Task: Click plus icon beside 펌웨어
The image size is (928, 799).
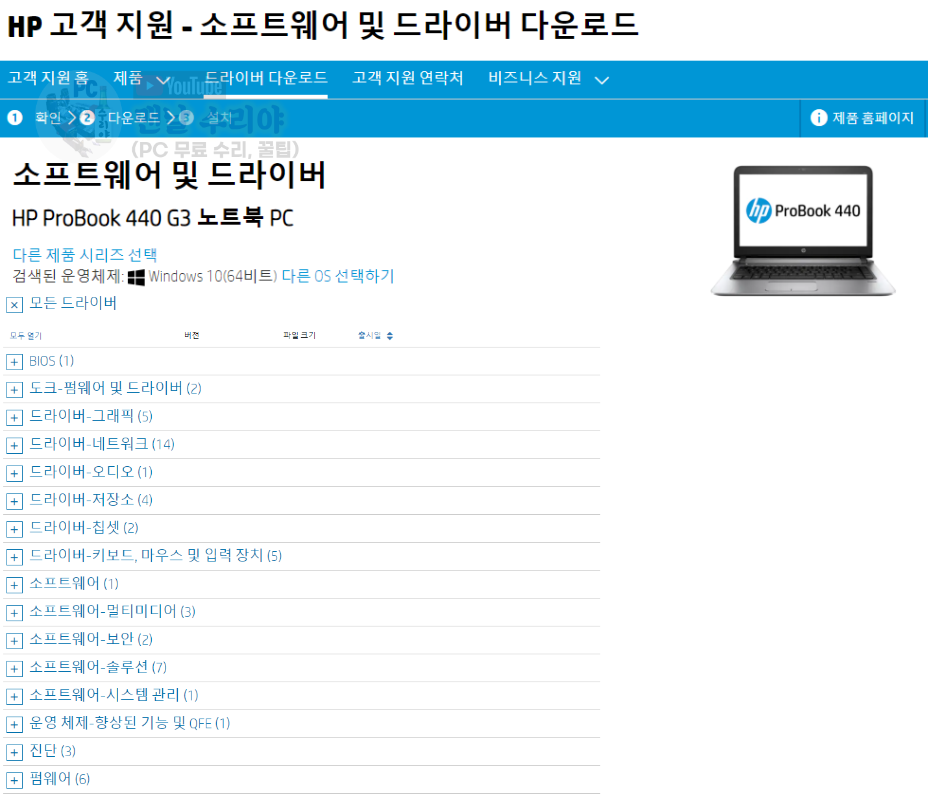Action: point(14,780)
